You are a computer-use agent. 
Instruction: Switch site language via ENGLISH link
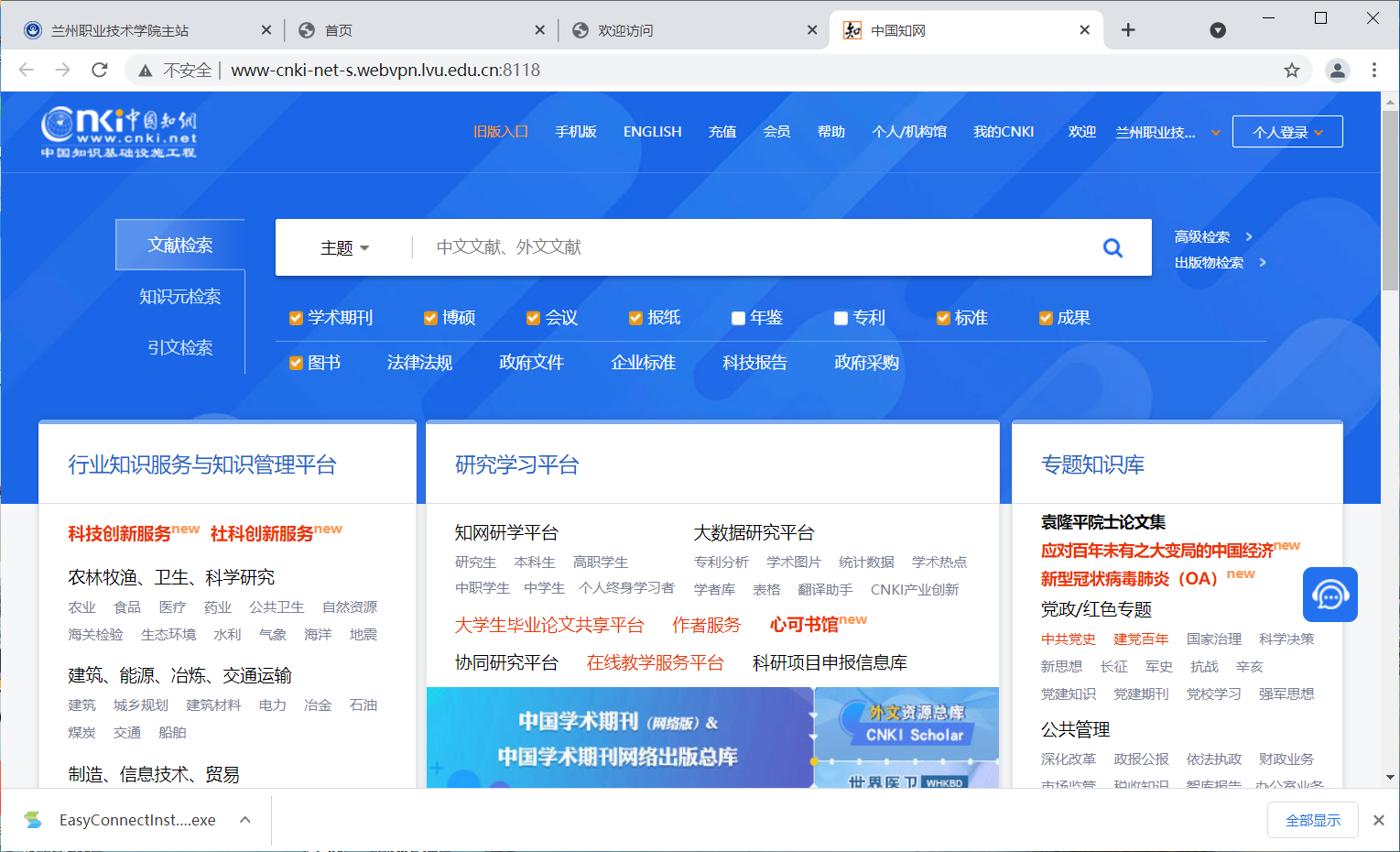coord(653,132)
